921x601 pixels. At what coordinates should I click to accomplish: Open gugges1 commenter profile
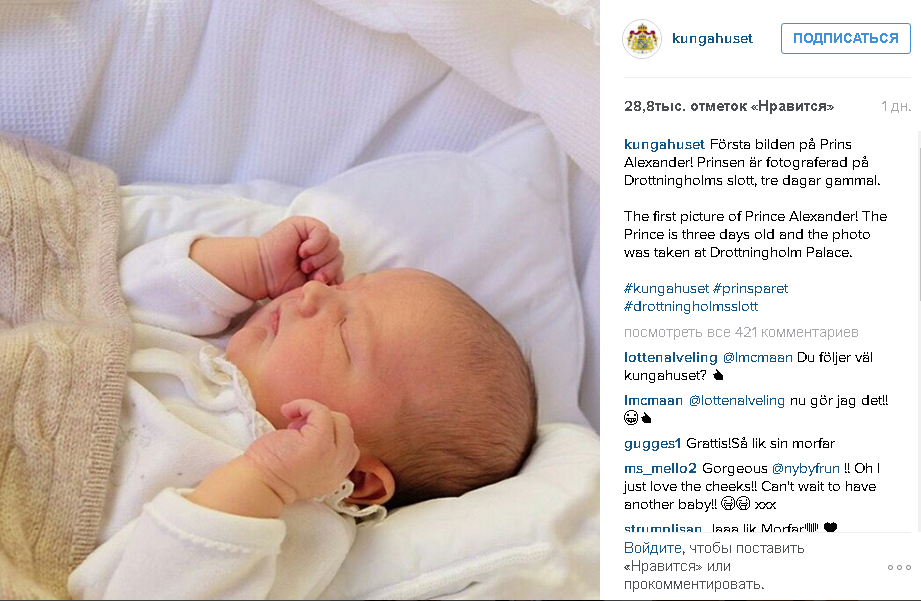pos(652,444)
